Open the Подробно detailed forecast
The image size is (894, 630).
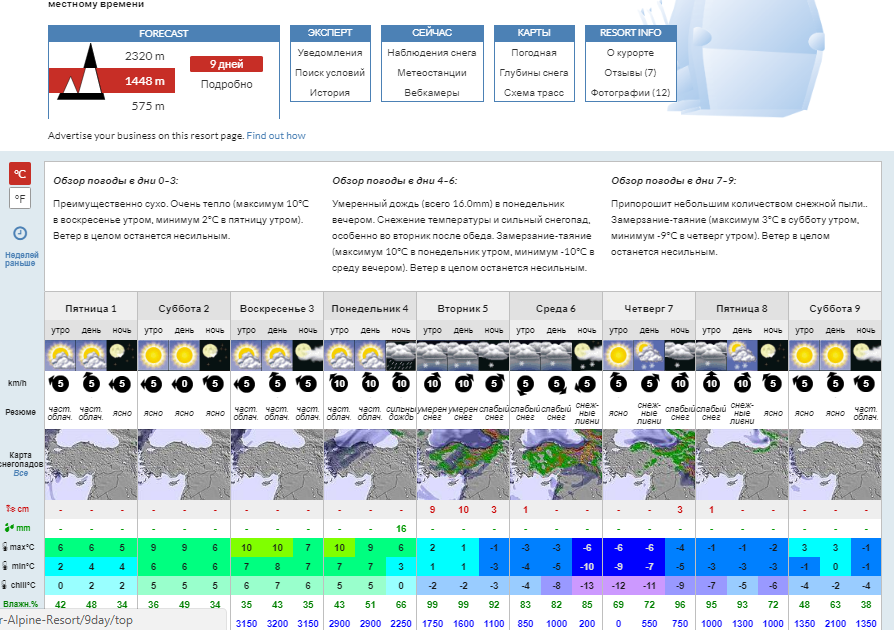[226, 84]
